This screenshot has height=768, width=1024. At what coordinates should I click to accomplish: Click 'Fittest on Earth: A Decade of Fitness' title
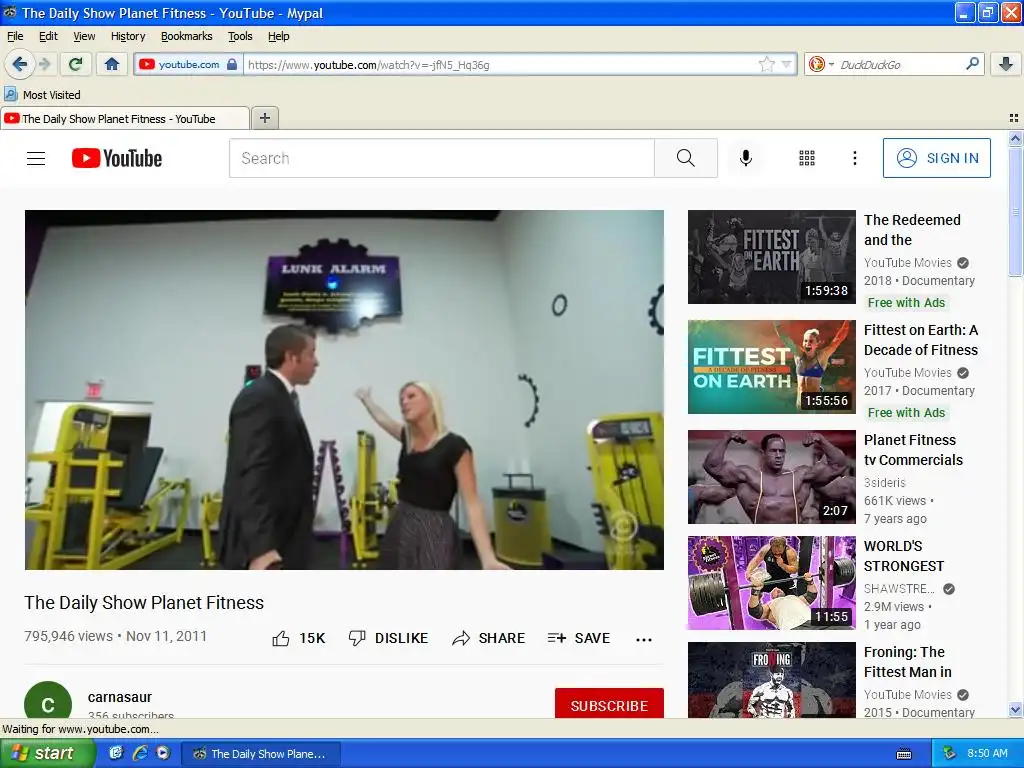point(921,340)
